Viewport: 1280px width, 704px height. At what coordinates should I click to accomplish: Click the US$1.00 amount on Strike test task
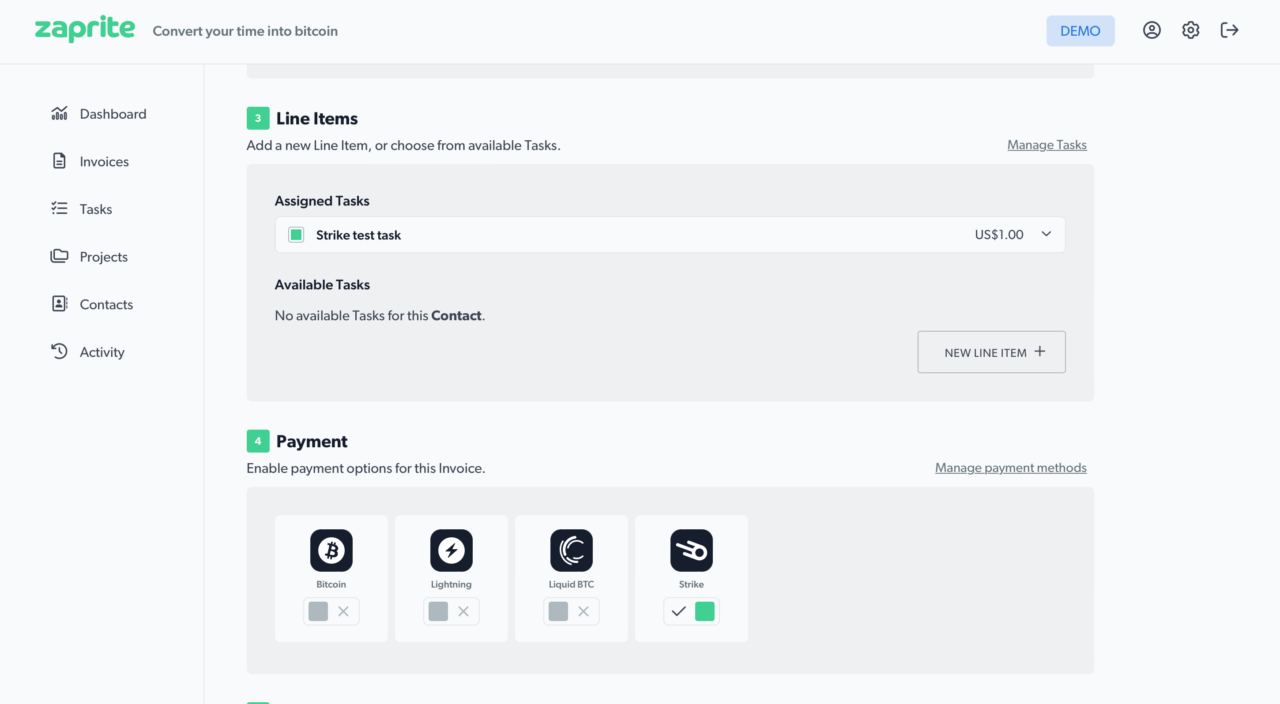[999, 235]
